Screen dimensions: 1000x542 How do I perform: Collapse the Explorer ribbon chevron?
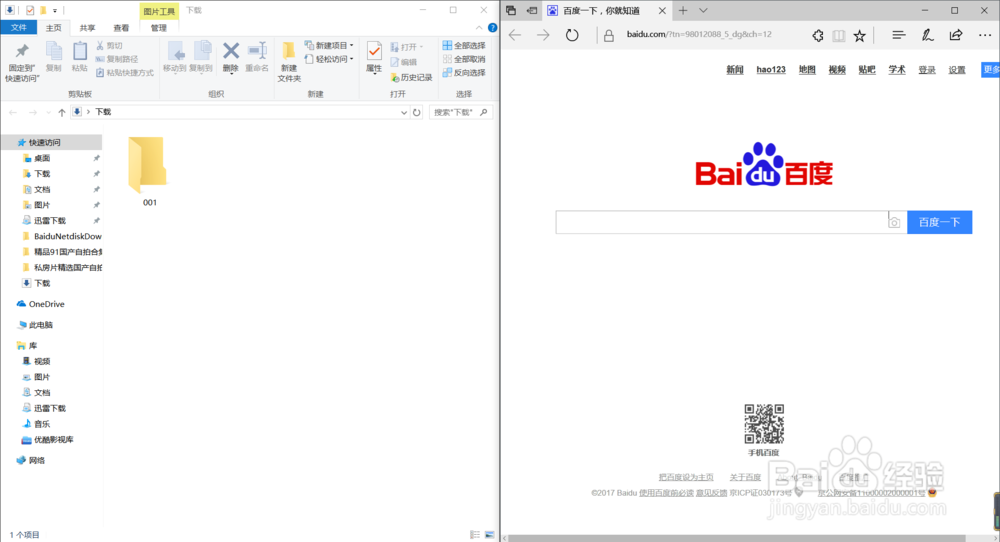[x=479, y=27]
